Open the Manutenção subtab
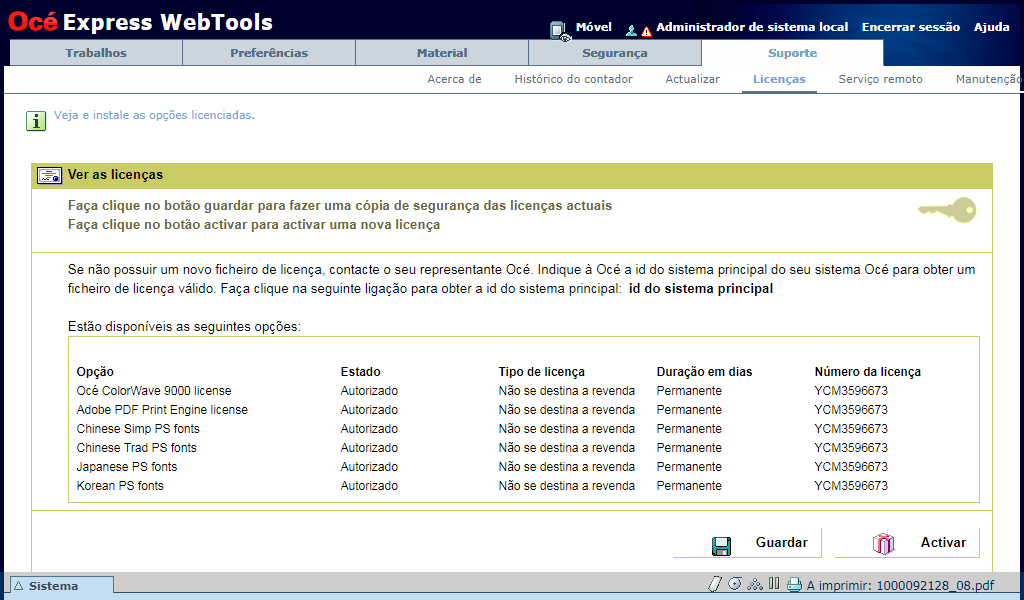 (989, 79)
